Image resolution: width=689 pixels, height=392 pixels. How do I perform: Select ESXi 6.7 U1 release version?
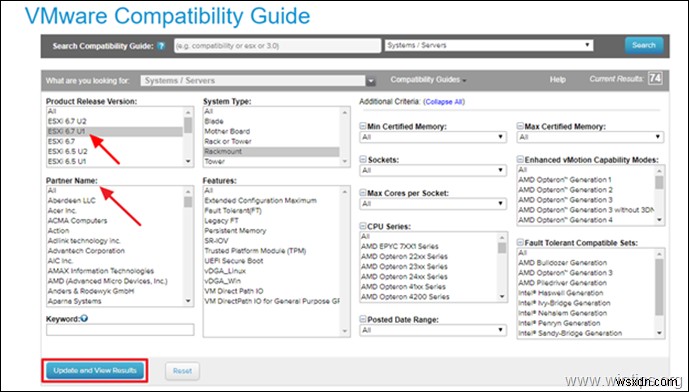[x=114, y=131]
